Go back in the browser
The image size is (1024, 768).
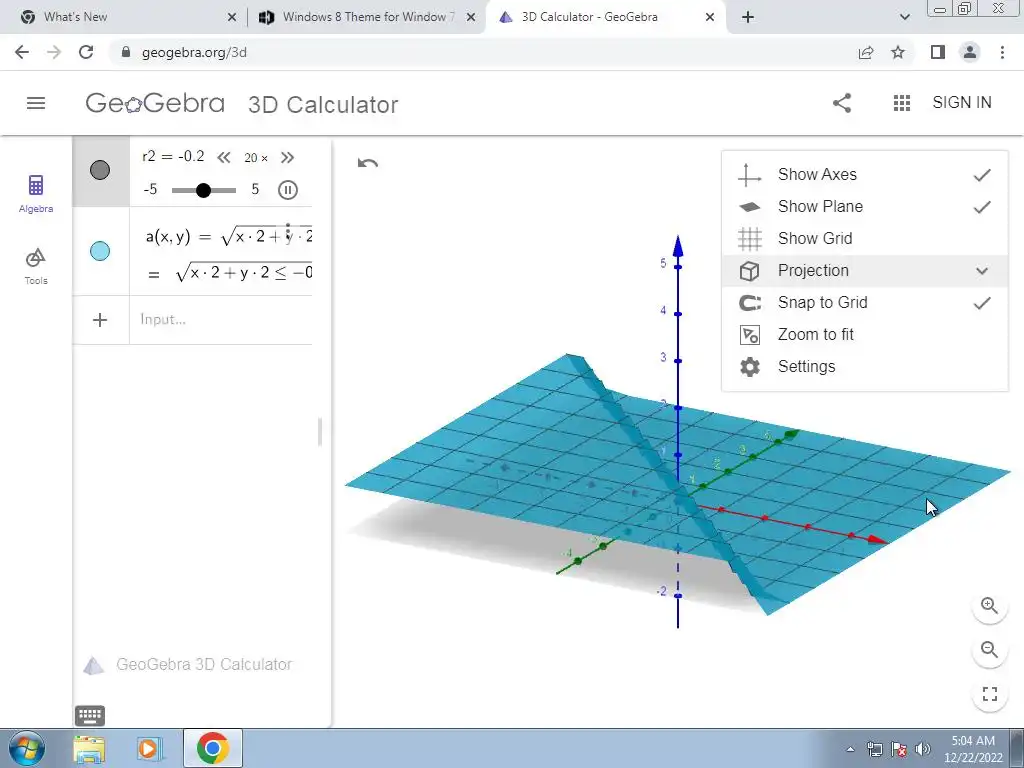click(22, 52)
